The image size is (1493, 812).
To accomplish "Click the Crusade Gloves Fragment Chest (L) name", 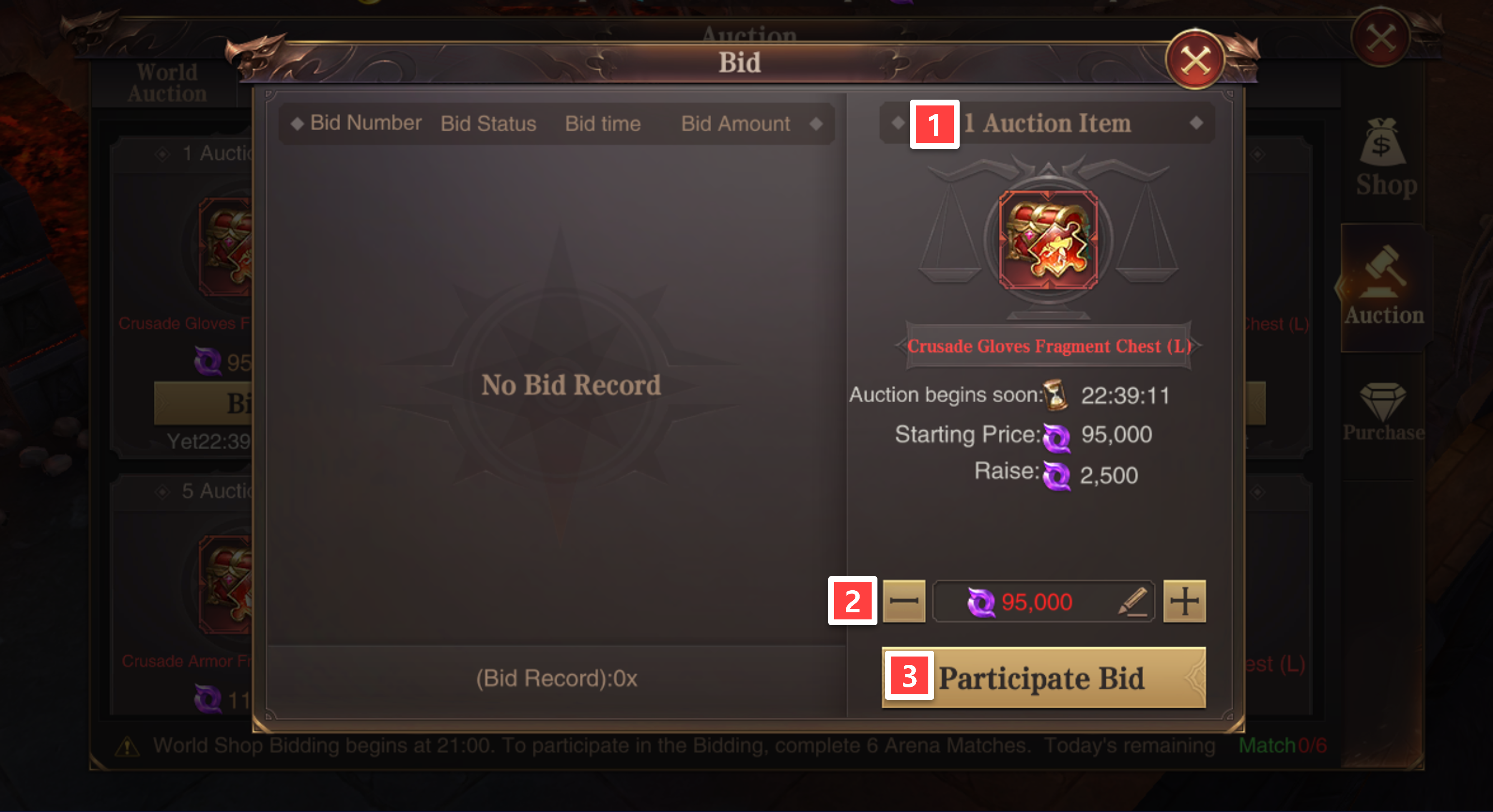I will pyautogui.click(x=1049, y=346).
